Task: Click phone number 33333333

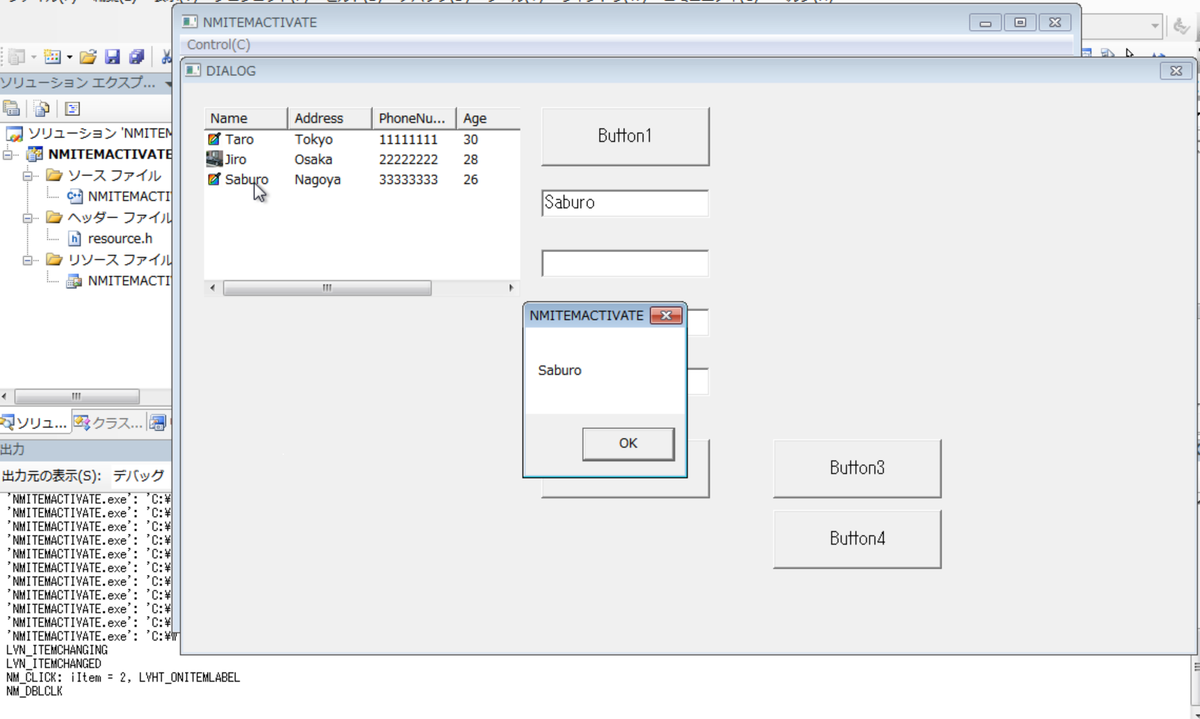Action: tap(408, 180)
